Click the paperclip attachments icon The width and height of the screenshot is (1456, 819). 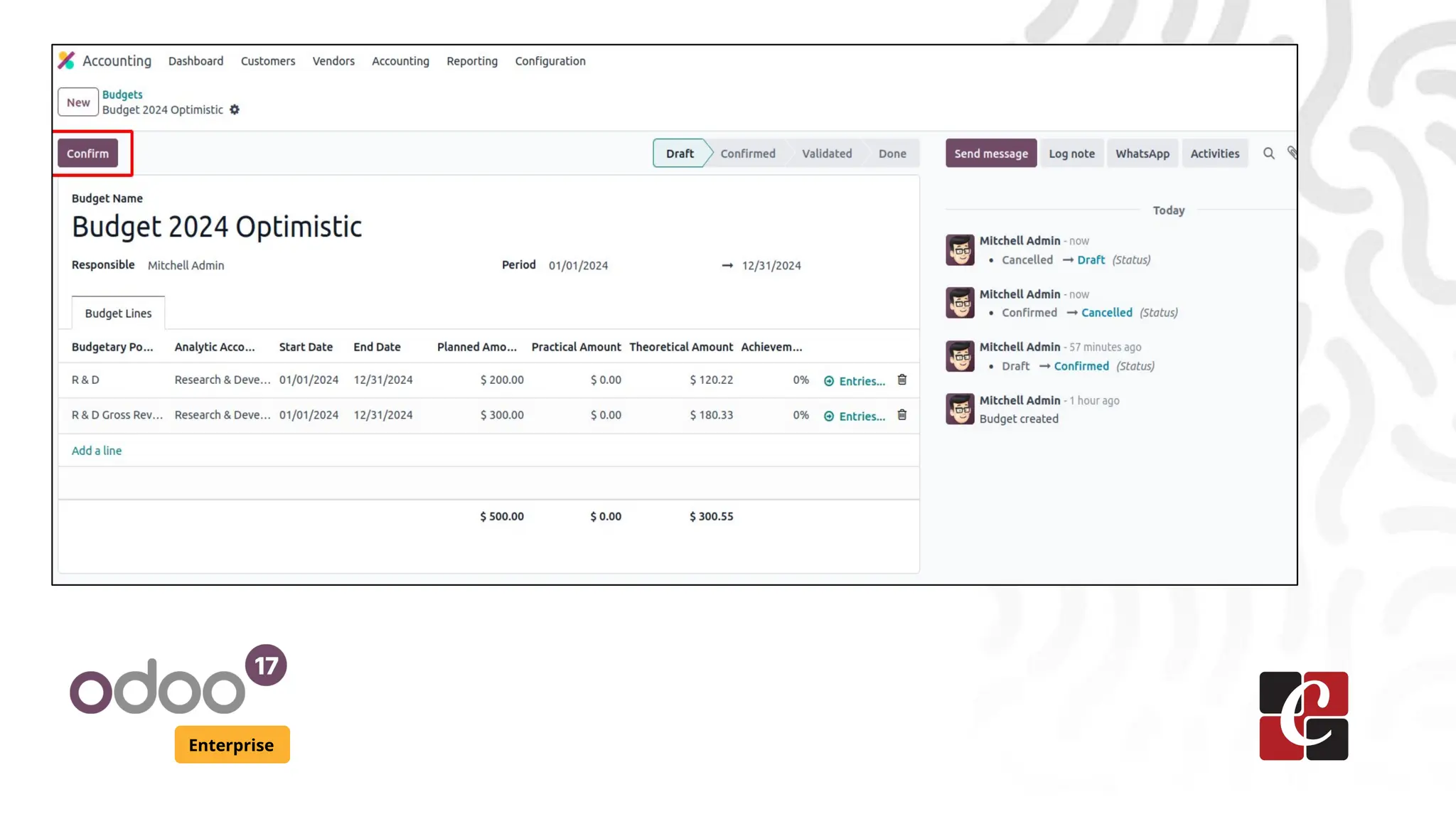tap(1291, 153)
